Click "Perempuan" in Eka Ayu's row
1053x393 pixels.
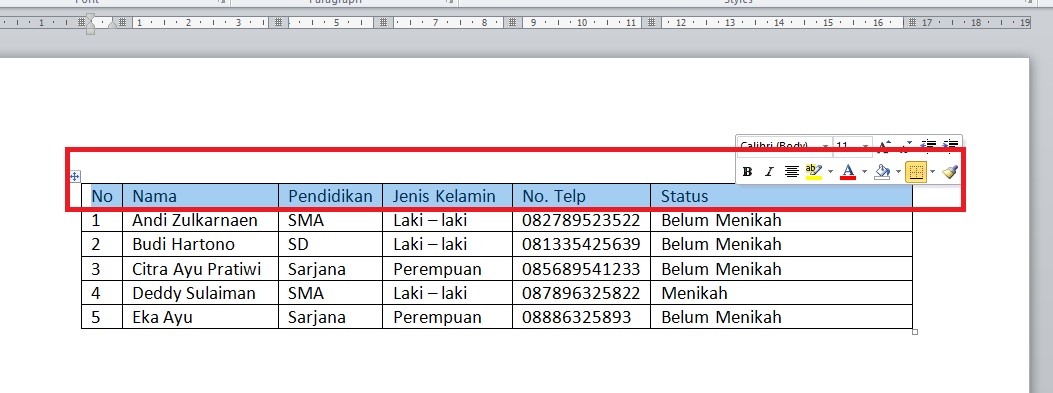tap(437, 317)
